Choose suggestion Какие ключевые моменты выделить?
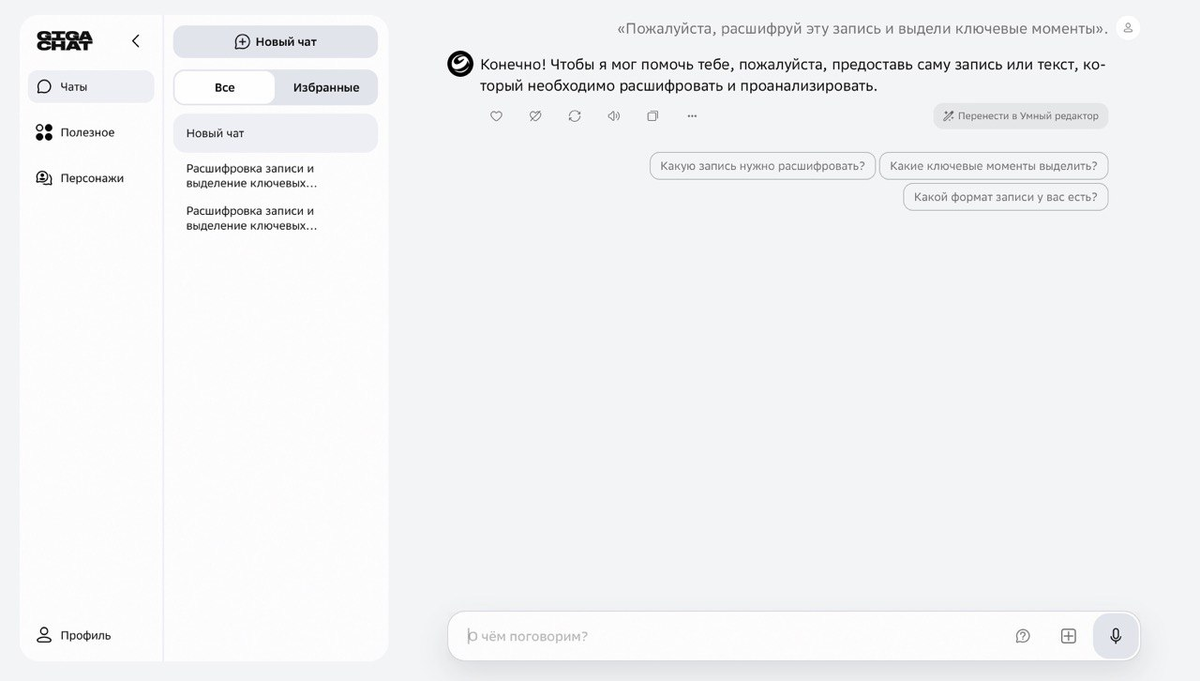This screenshot has height=681, width=1200. (x=994, y=166)
